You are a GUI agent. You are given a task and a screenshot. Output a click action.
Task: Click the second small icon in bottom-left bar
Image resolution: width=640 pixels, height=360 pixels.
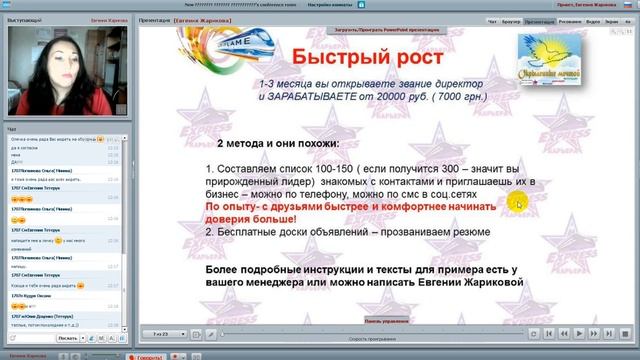coord(75,357)
